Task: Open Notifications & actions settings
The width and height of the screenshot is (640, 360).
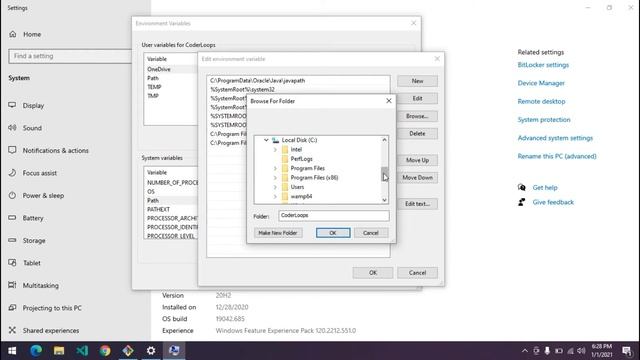Action: coord(56,150)
